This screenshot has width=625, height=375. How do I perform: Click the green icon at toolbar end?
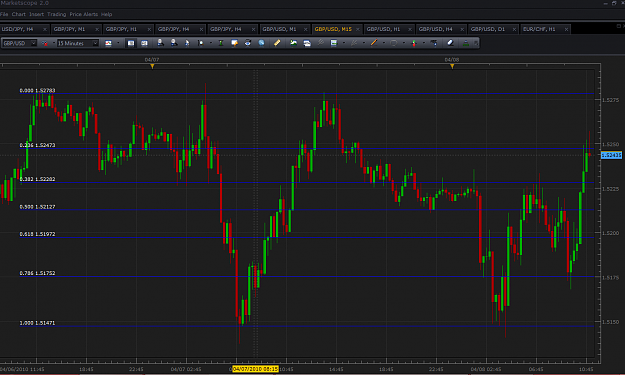tap(466, 43)
